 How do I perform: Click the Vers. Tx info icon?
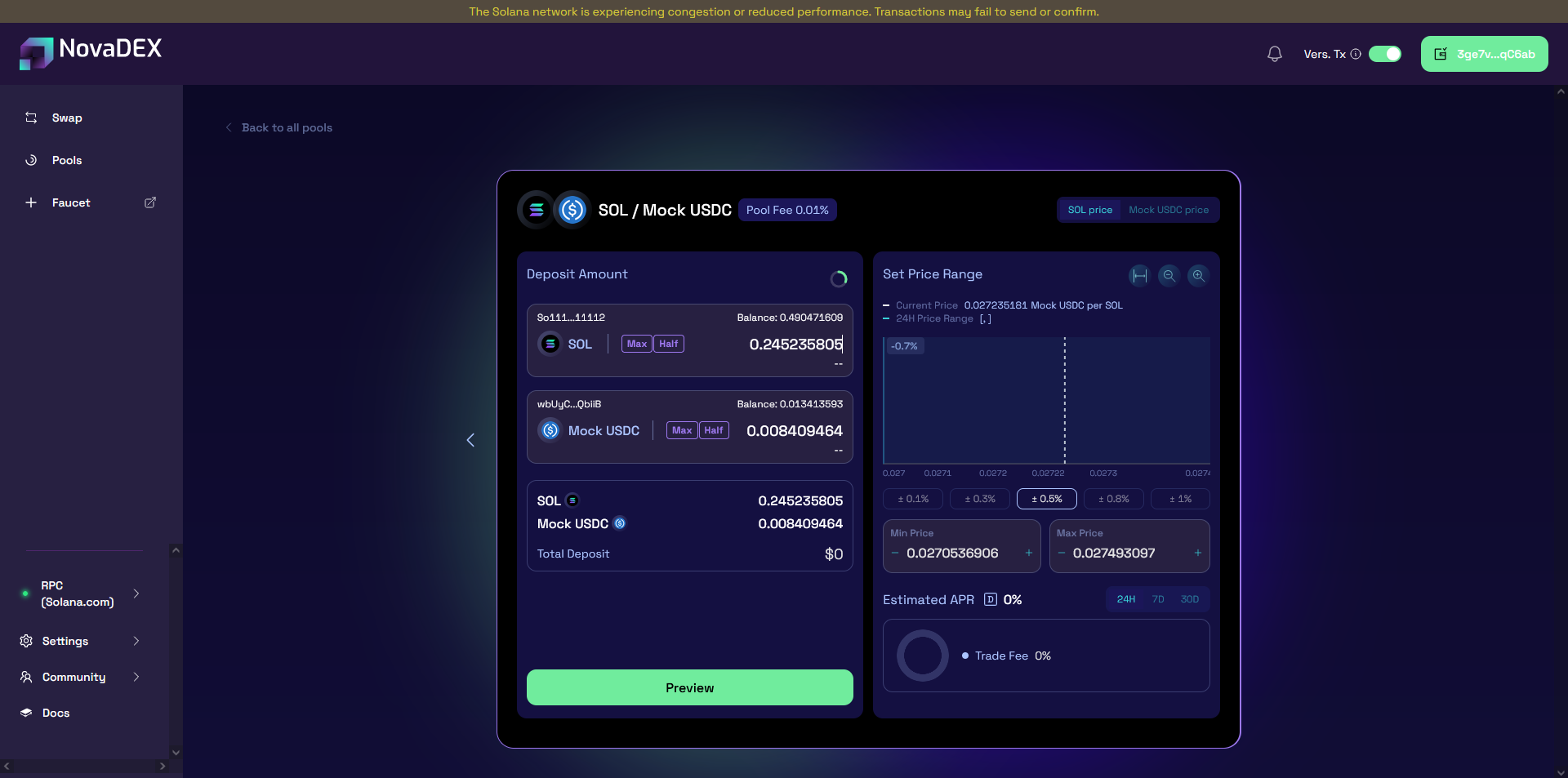1356,54
